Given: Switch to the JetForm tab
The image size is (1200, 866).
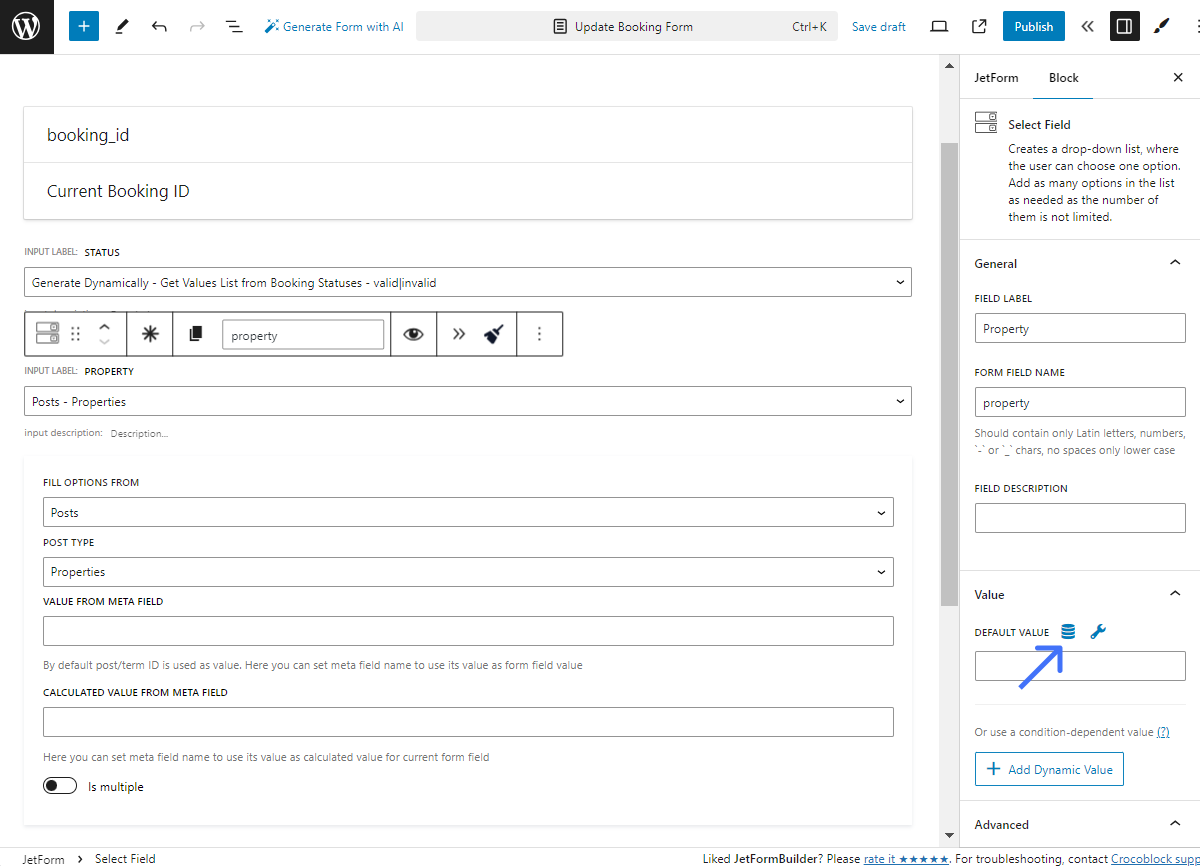Looking at the screenshot, I should click(996, 78).
